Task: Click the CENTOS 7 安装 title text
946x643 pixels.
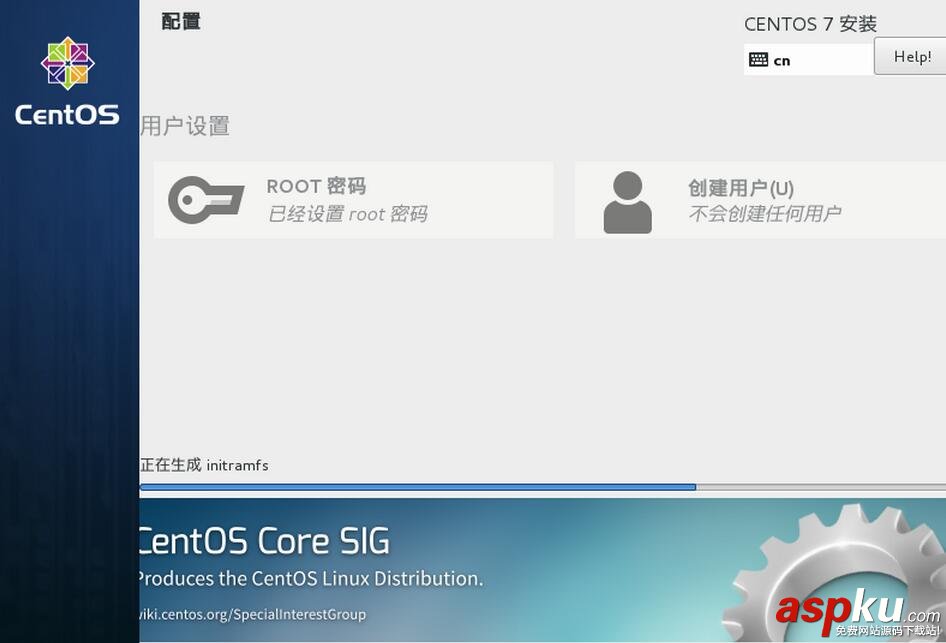Action: click(810, 24)
